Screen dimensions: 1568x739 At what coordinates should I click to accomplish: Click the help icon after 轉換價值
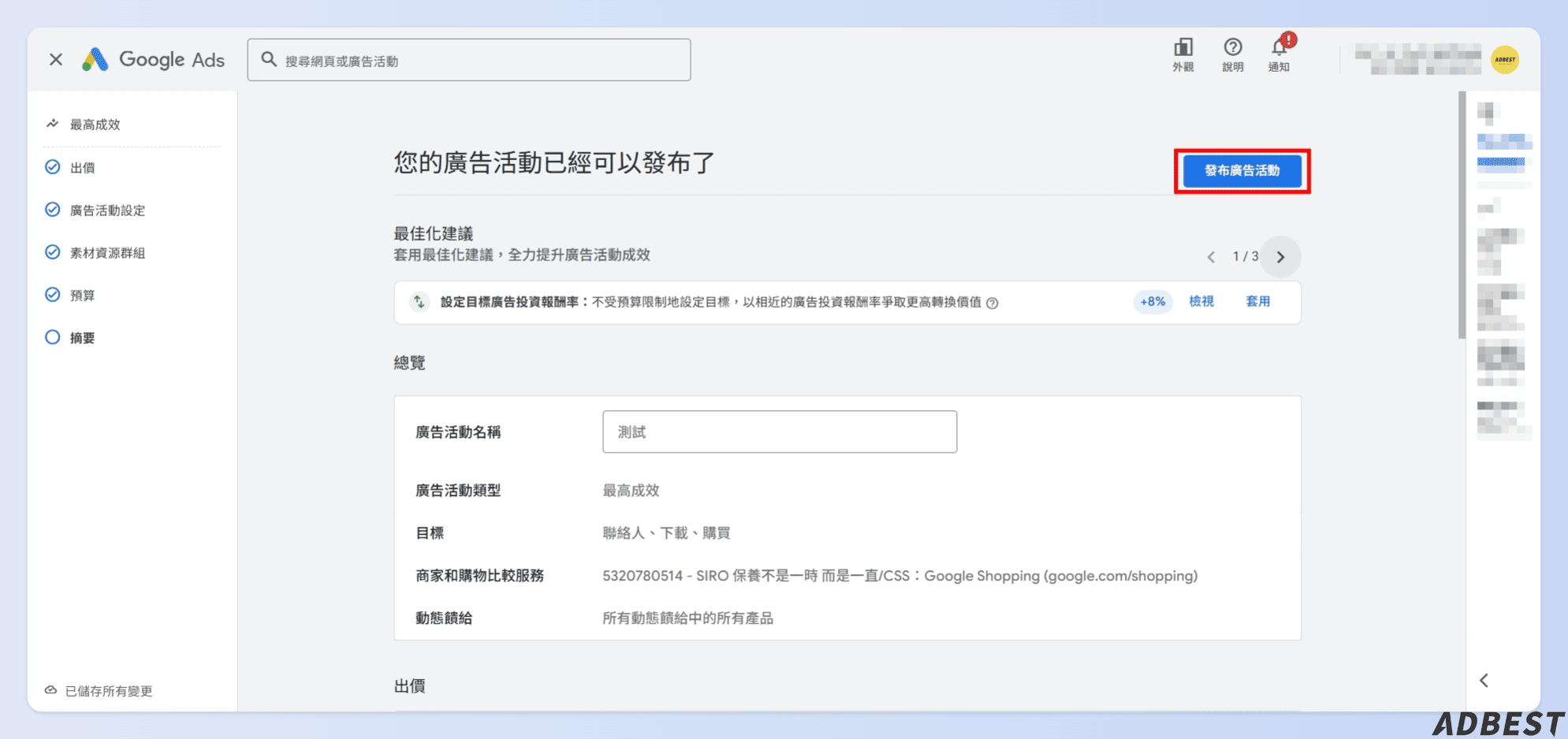point(993,303)
